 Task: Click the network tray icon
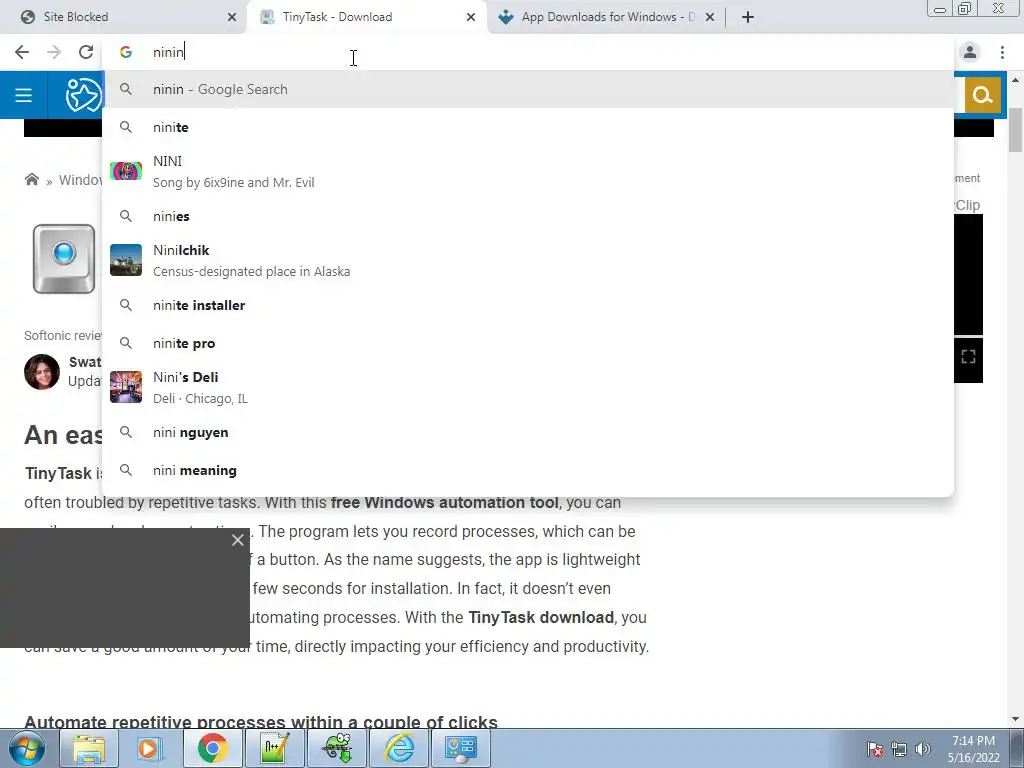pos(899,749)
